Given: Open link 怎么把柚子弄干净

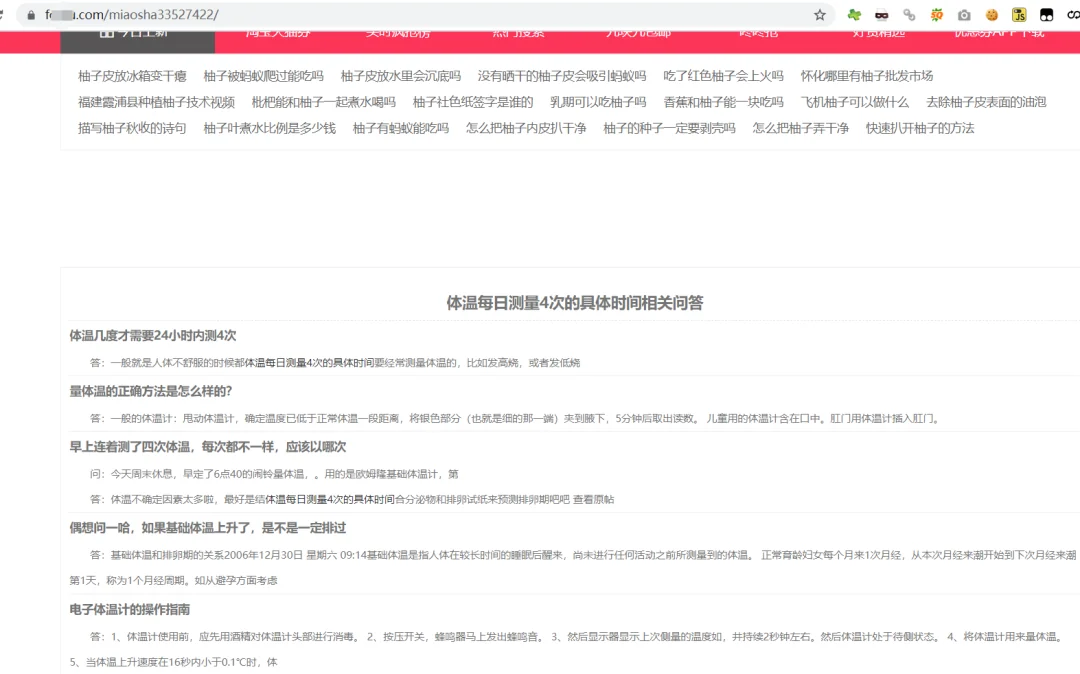Looking at the screenshot, I should pos(800,128).
